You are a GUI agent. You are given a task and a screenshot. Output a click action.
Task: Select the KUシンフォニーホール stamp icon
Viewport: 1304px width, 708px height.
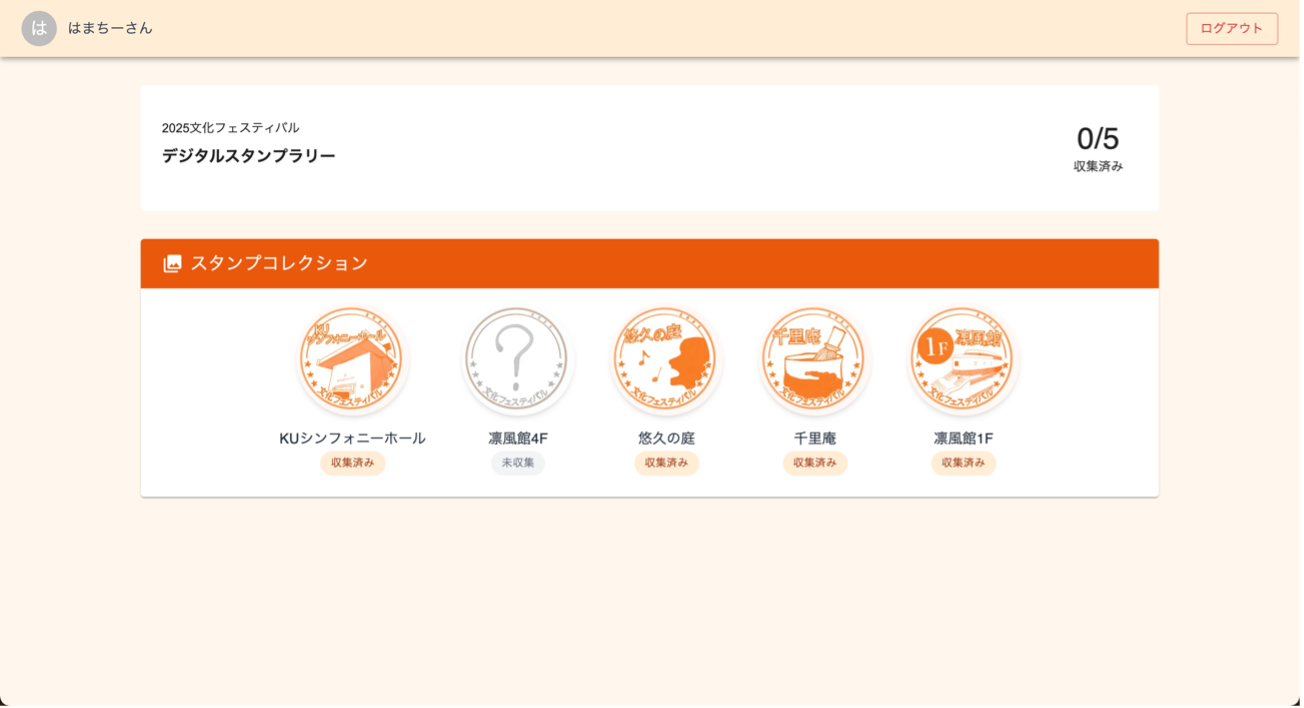point(352,360)
